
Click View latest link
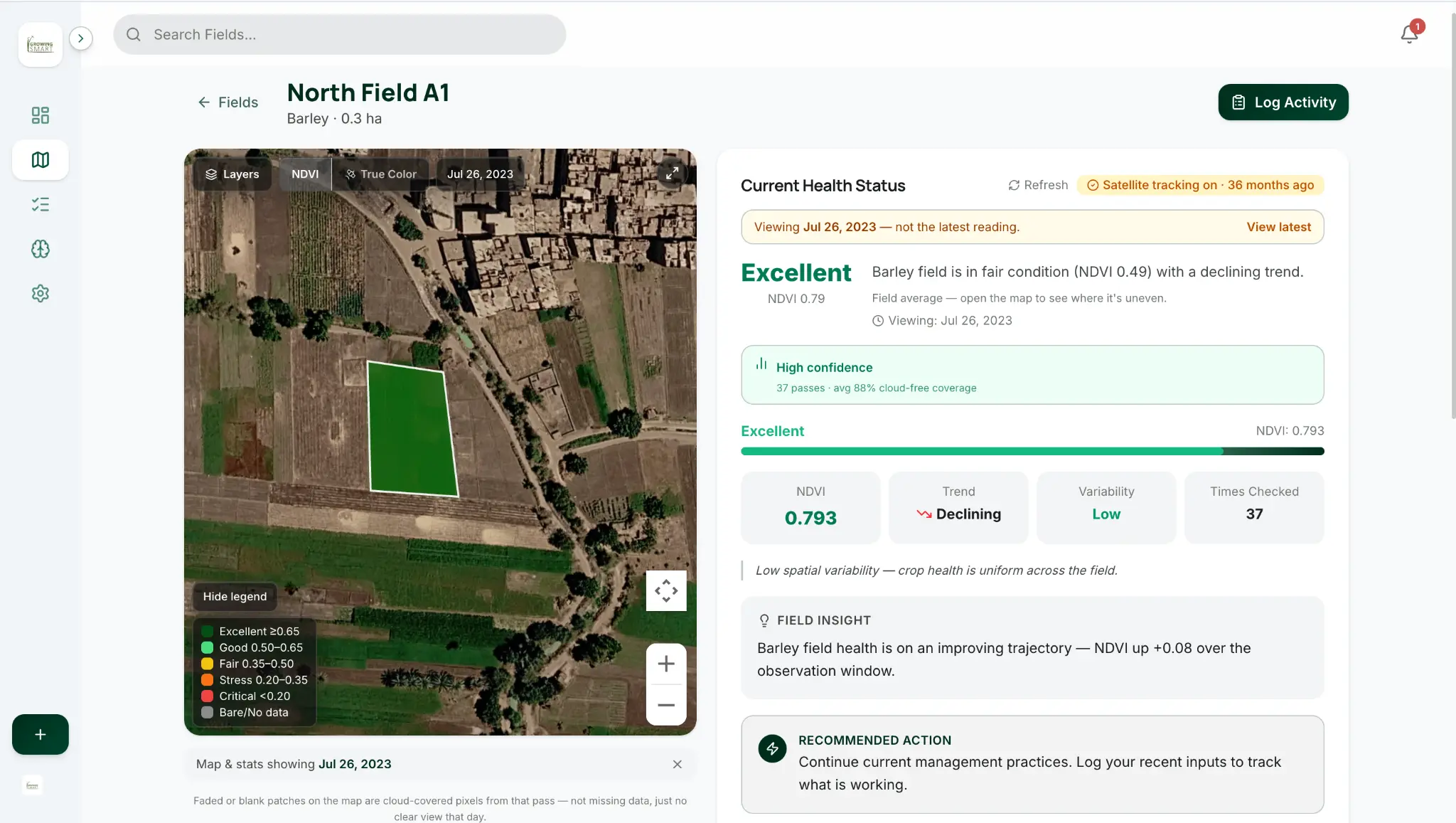click(x=1278, y=227)
